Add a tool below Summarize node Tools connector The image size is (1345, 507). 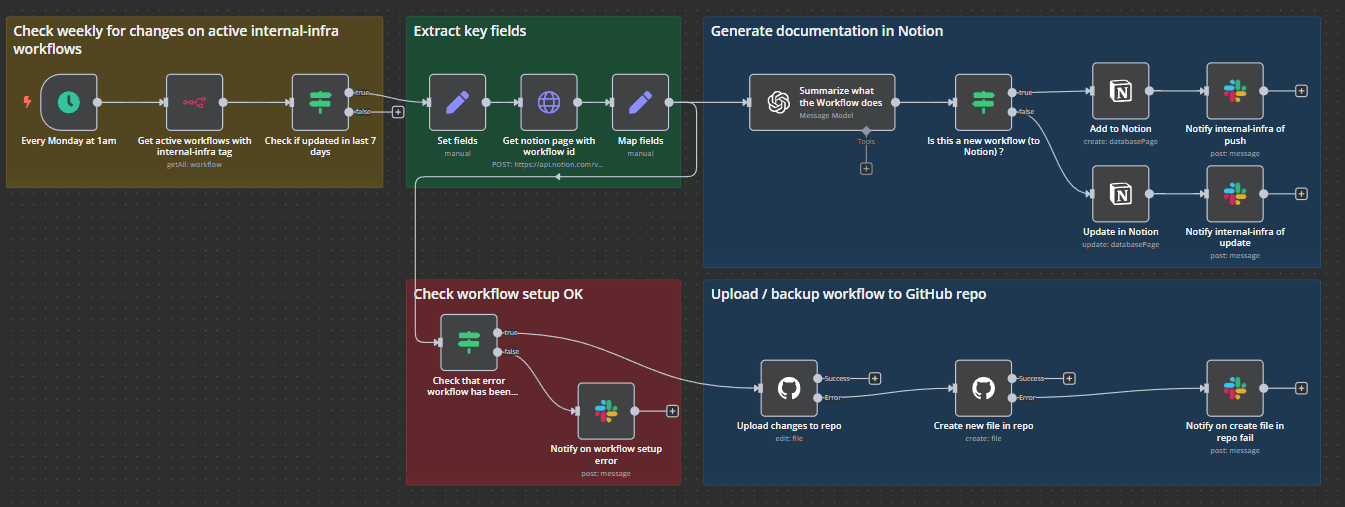coord(866,168)
